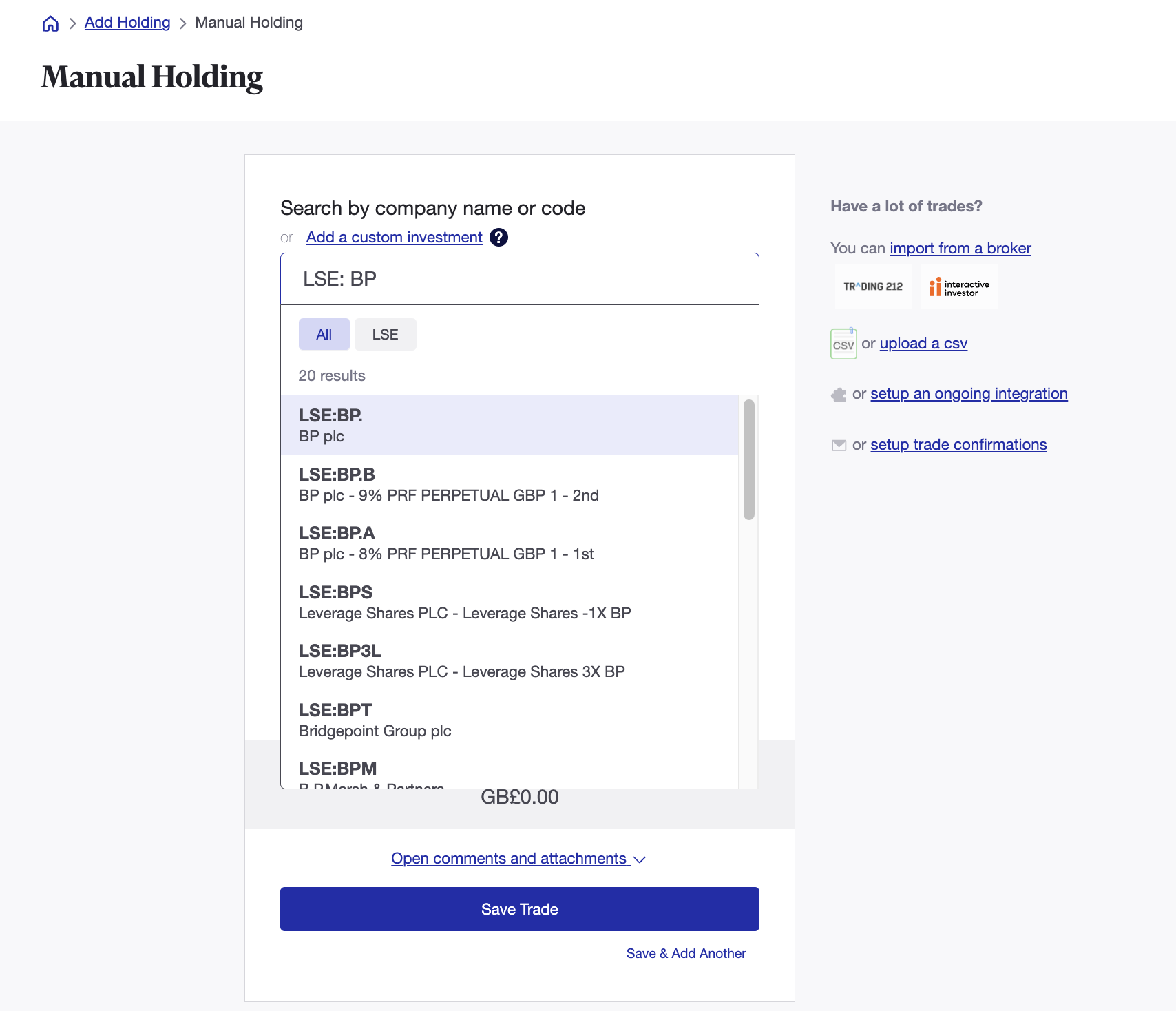Click Add a custom investment
Screen dimensions: 1176x1011
(x=393, y=238)
